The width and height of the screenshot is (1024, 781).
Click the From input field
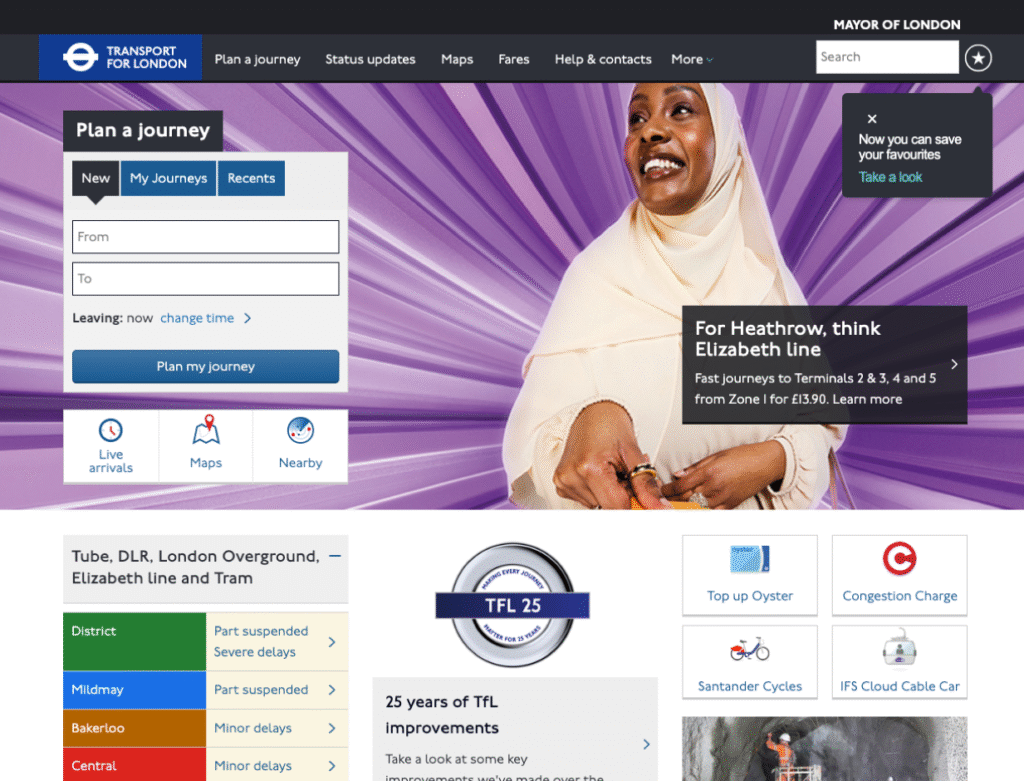[206, 237]
